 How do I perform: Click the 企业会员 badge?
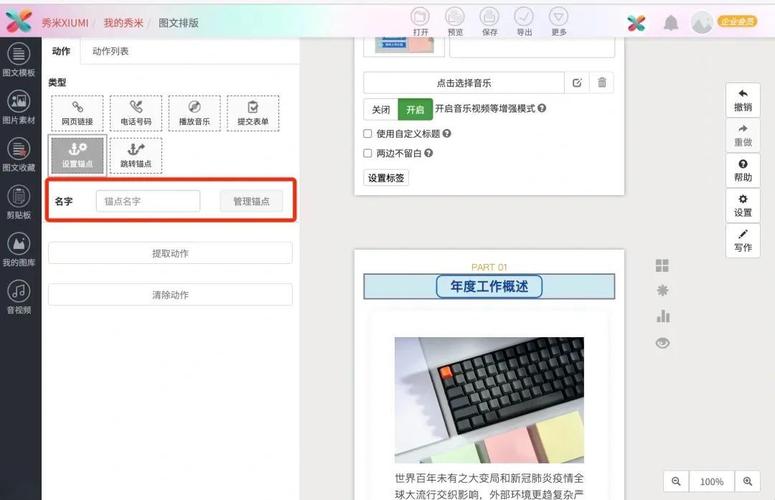click(x=737, y=21)
